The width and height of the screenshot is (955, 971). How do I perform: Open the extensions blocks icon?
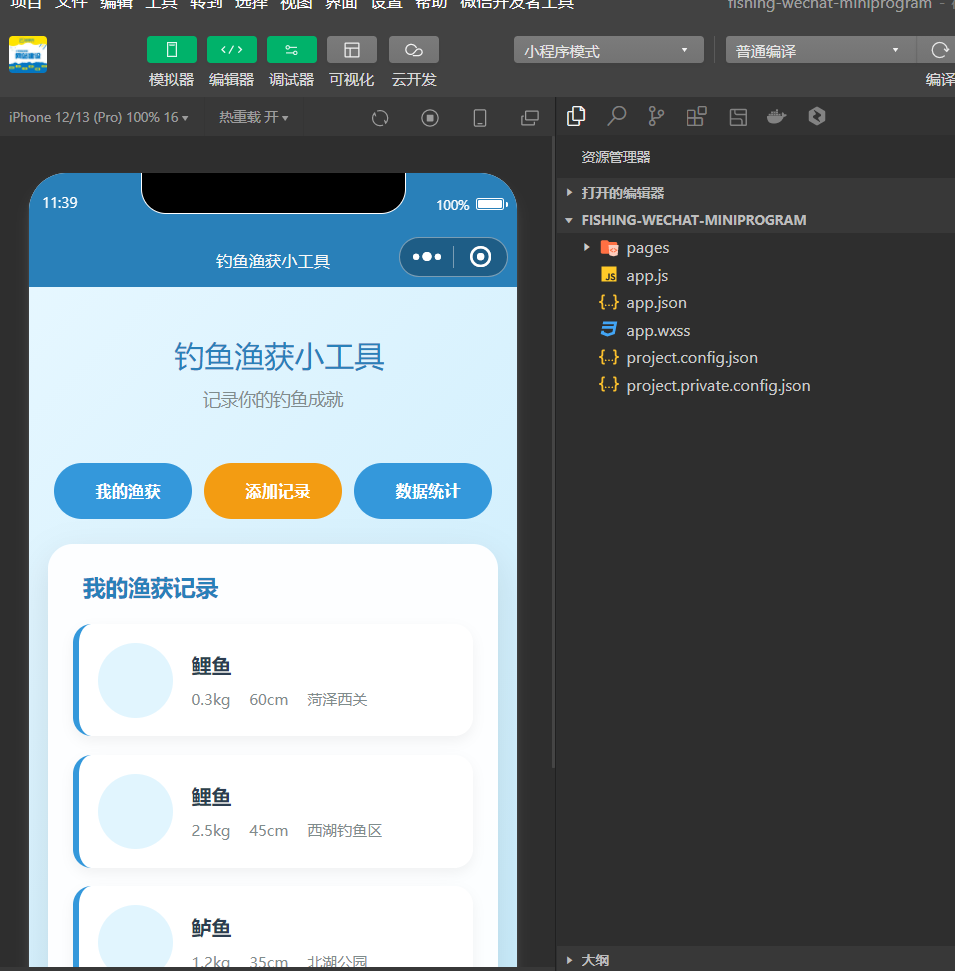pyautogui.click(x=696, y=116)
